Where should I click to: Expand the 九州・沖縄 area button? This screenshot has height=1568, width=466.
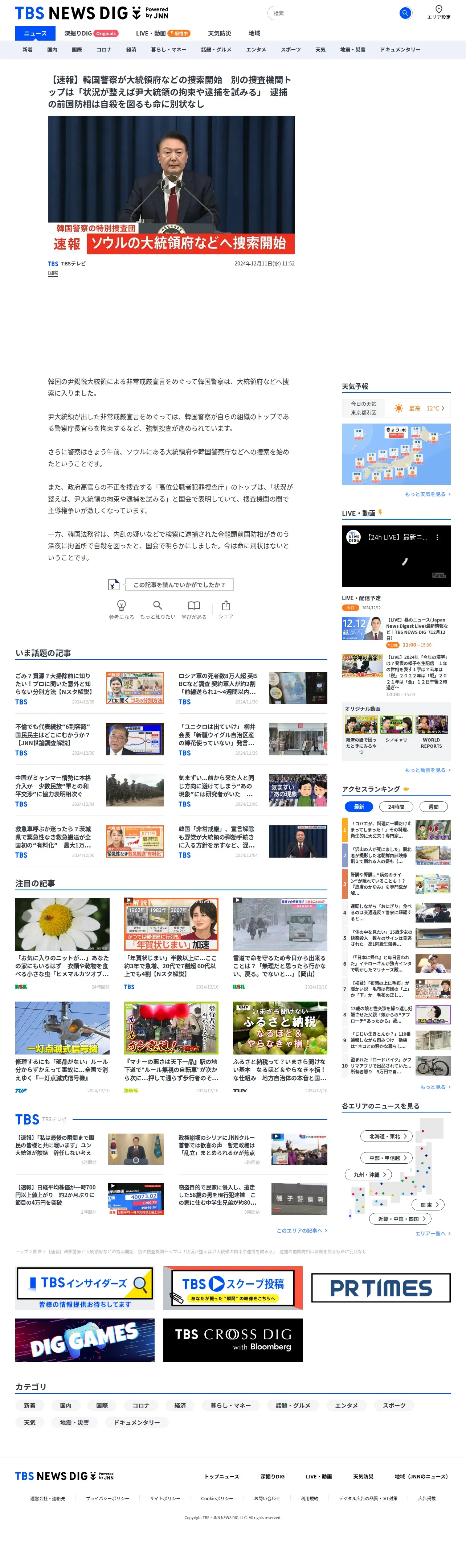coord(368,1175)
